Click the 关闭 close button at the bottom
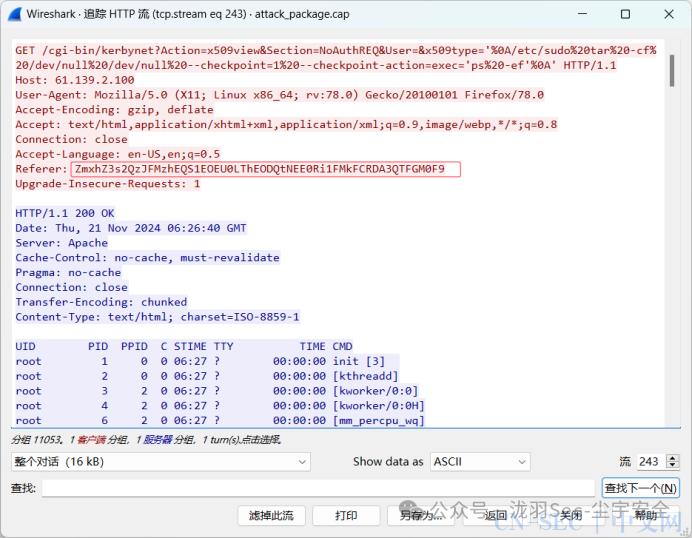Screen dimensions: 692x538 click(x=571, y=515)
